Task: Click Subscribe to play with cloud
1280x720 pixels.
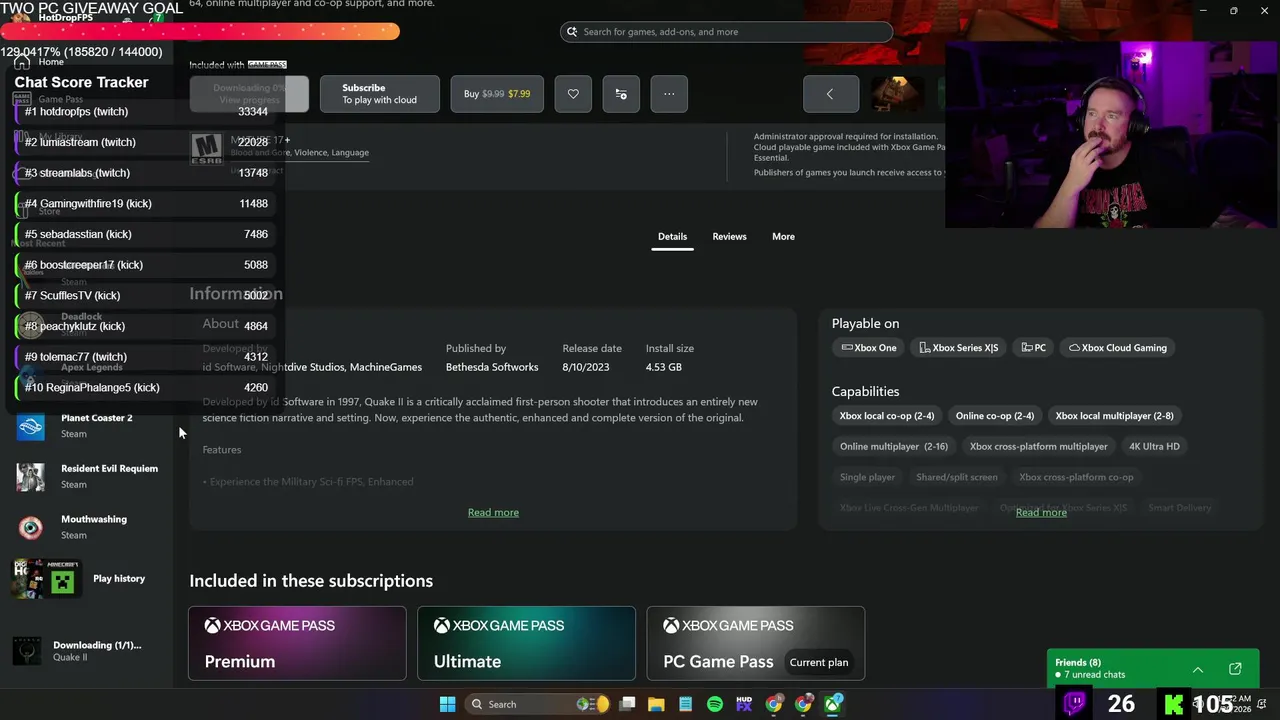Action: 380,94
